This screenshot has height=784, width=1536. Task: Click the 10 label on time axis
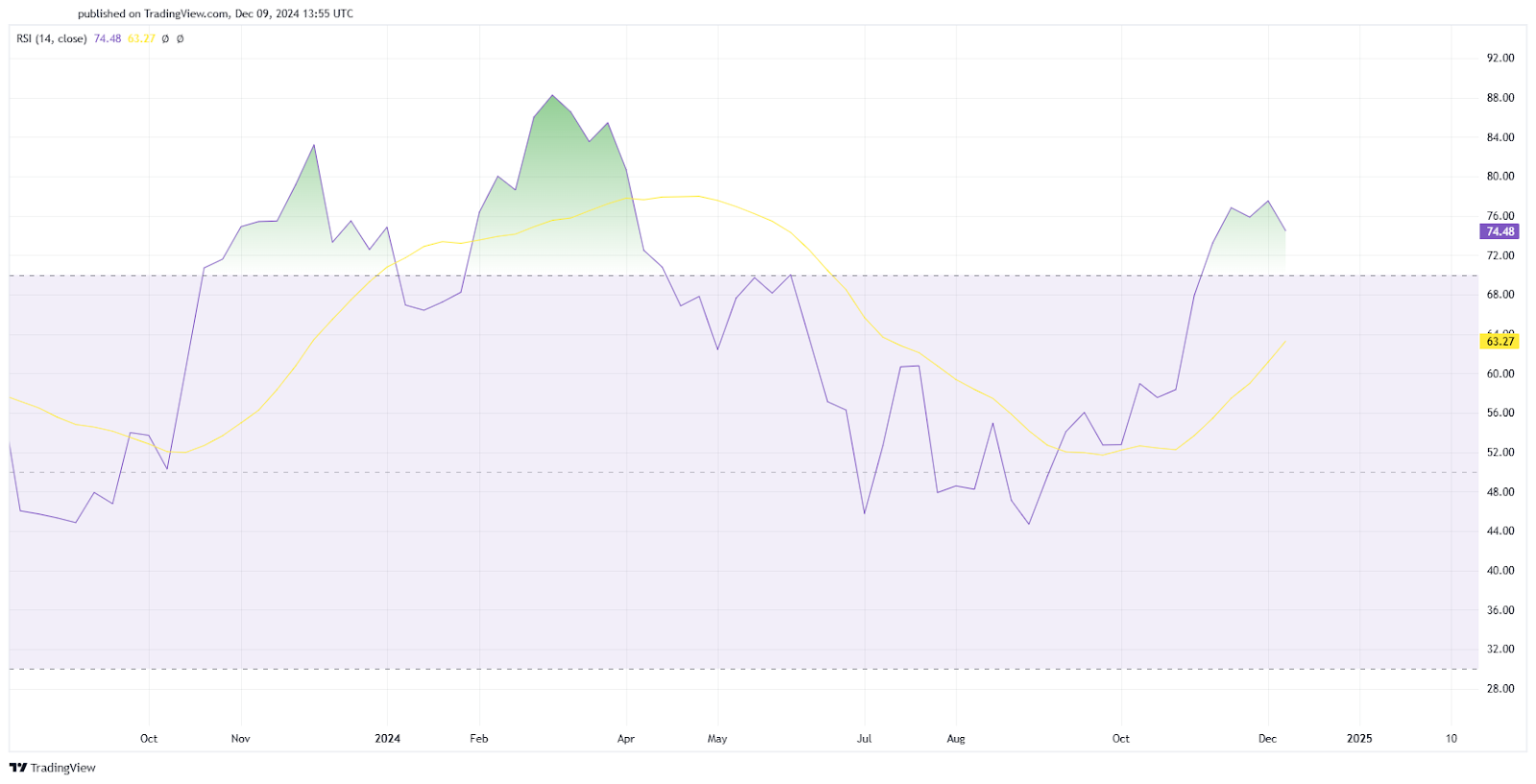point(1452,739)
